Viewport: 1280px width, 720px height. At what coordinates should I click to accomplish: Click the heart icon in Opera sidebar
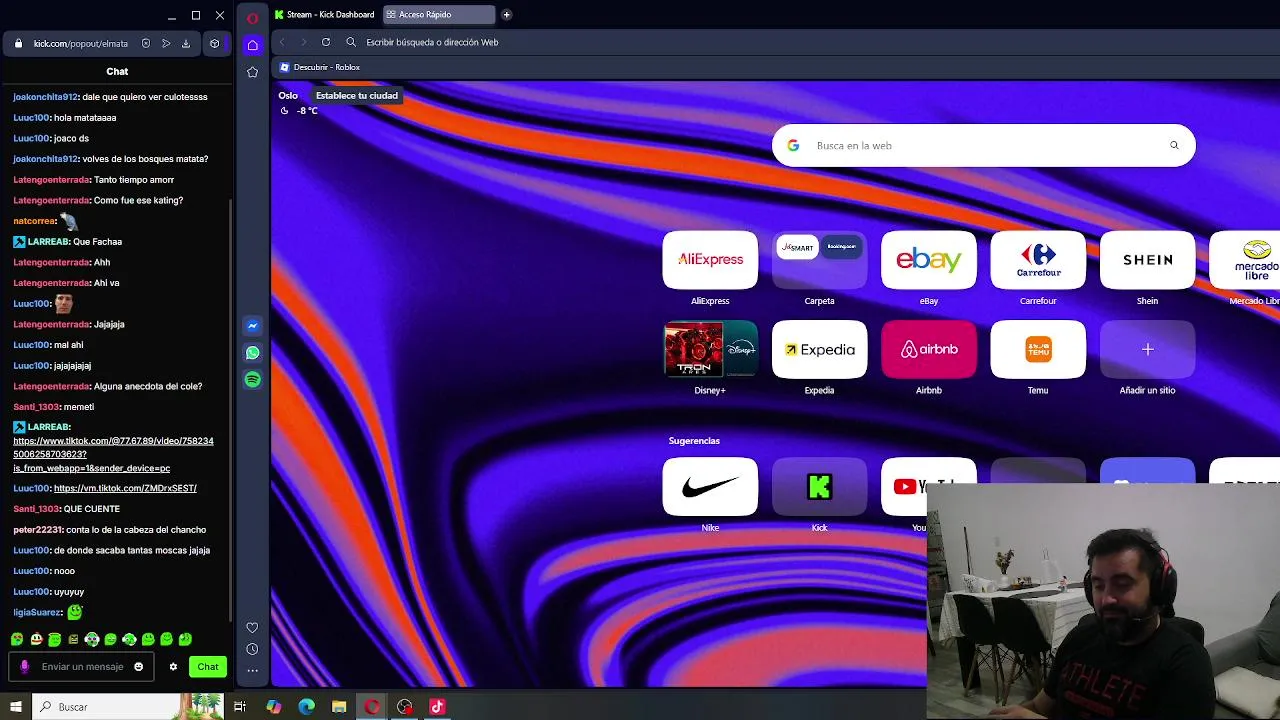pos(252,628)
